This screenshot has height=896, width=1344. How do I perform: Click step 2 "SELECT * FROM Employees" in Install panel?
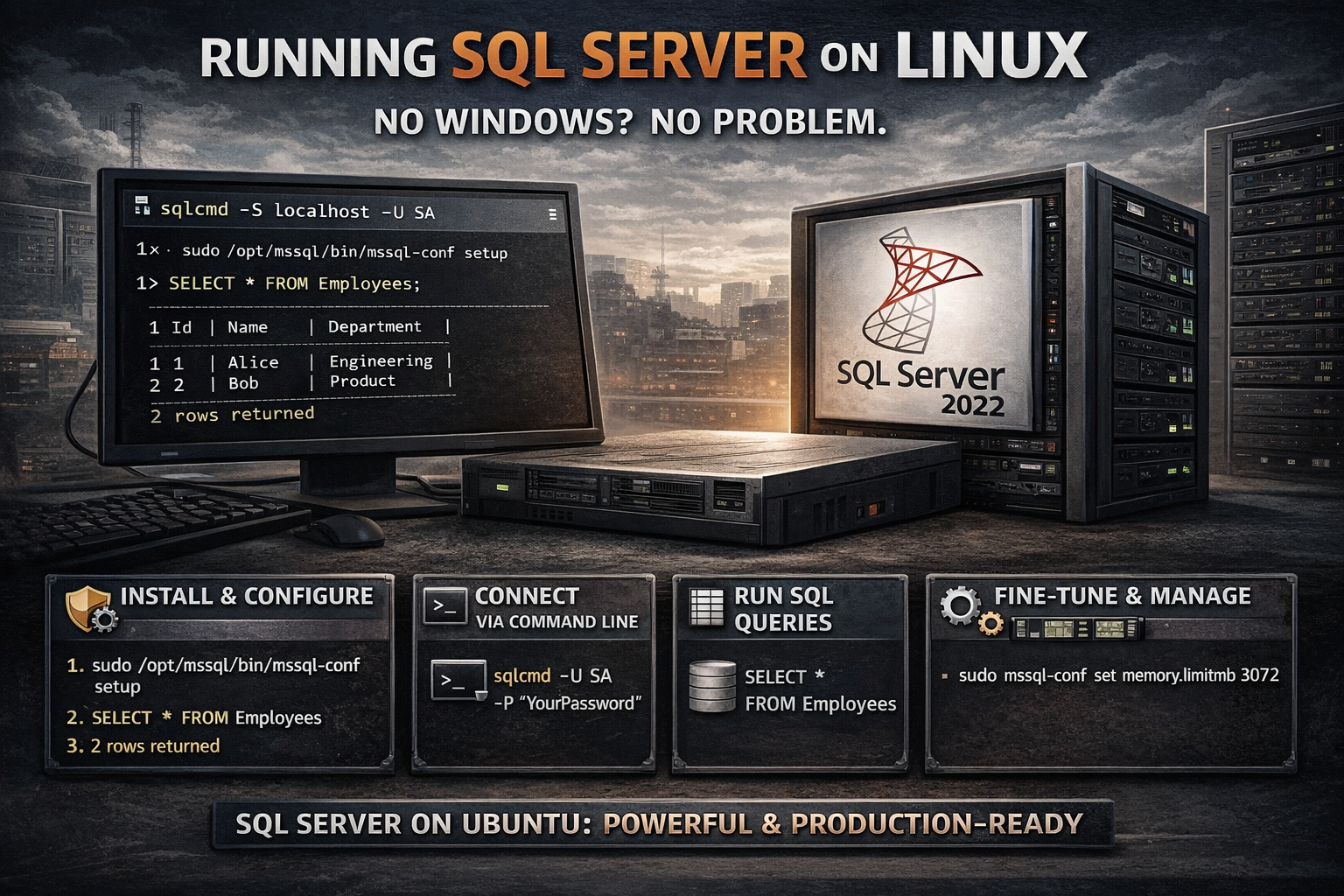[x=194, y=718]
